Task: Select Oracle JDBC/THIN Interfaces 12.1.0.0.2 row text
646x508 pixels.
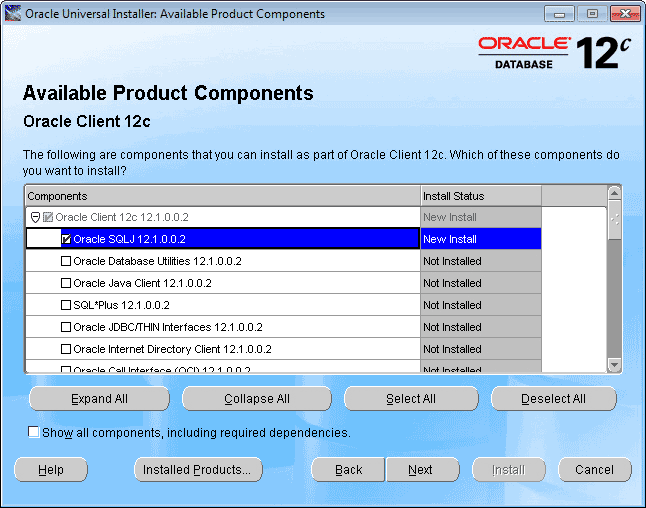Action: tap(168, 327)
